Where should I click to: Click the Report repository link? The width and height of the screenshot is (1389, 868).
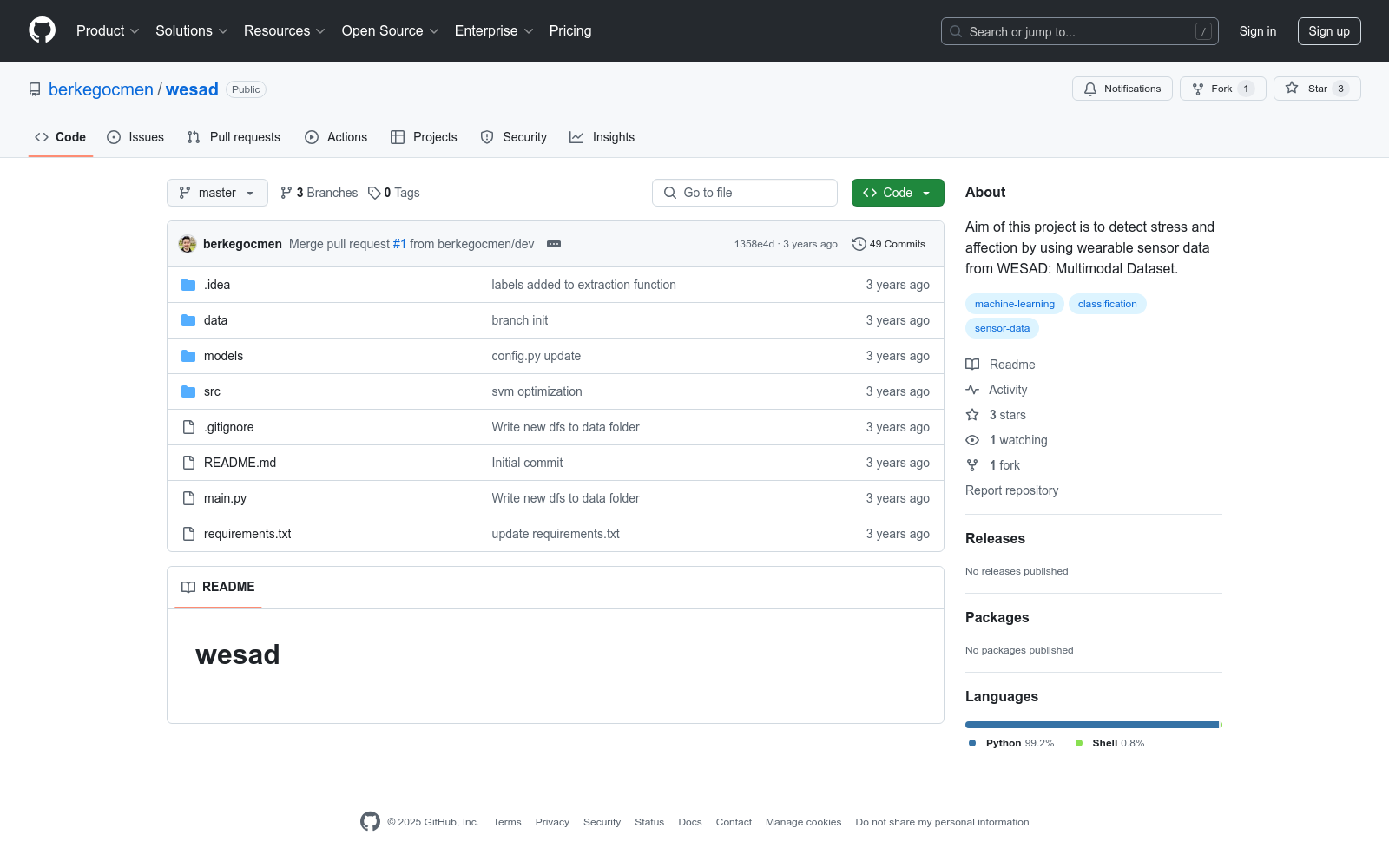tap(1012, 490)
